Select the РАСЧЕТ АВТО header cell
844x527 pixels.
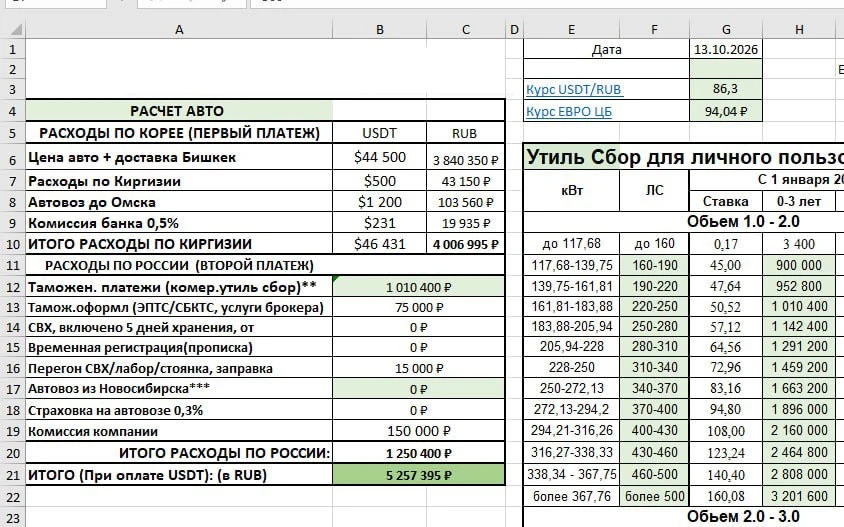tap(179, 111)
